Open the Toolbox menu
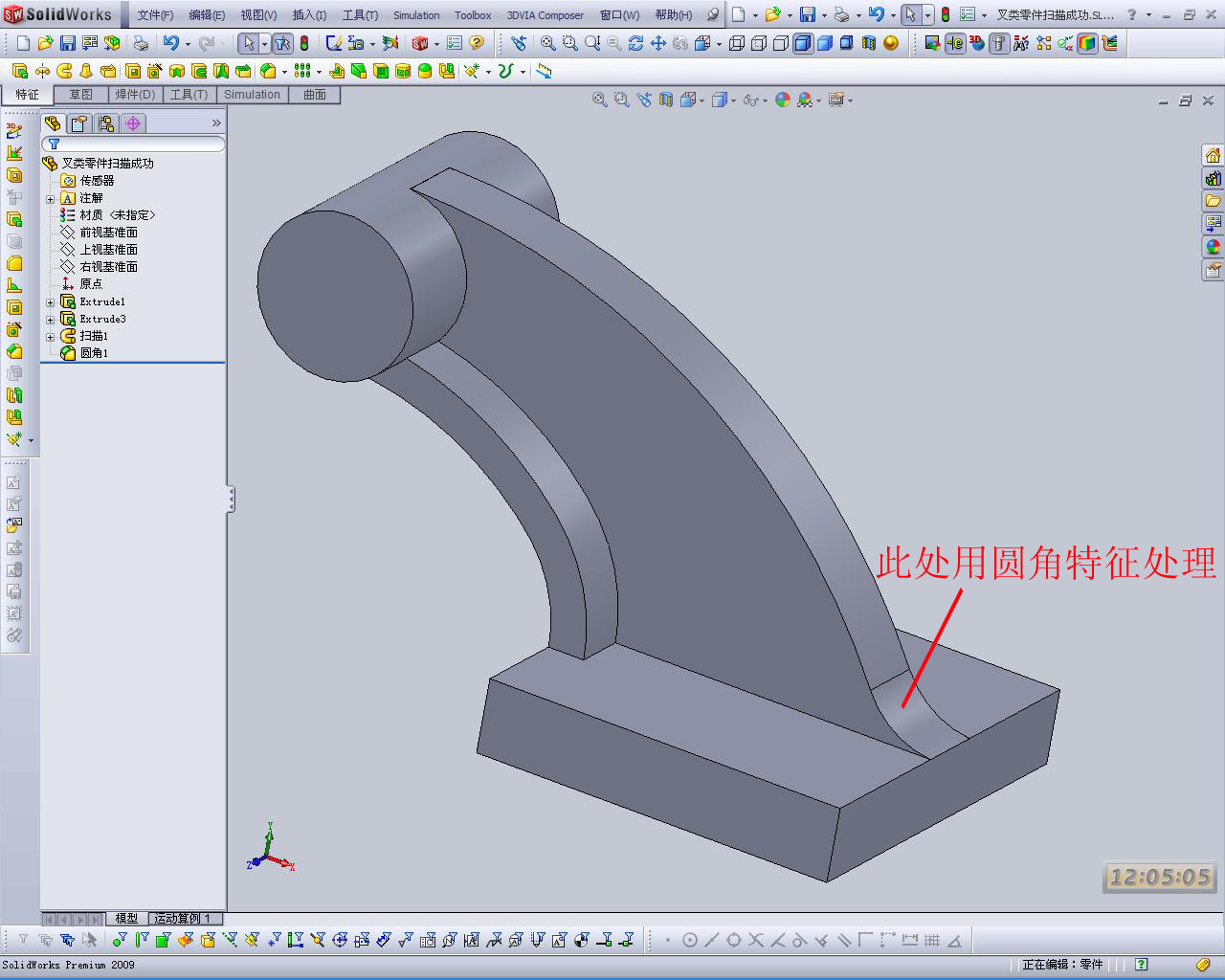The width and height of the screenshot is (1225, 980). [473, 15]
